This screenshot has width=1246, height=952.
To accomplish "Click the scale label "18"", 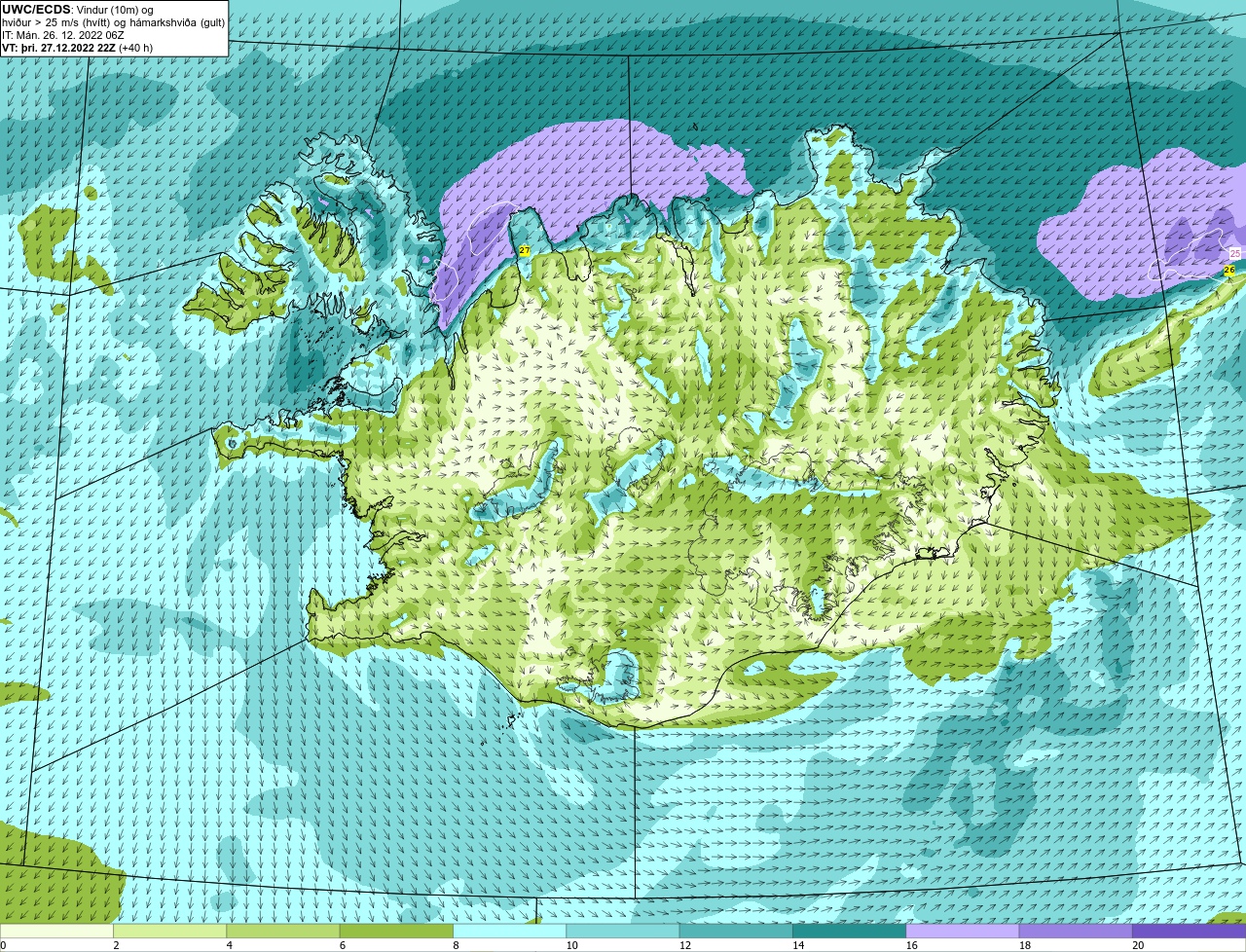I will tap(1024, 944).
